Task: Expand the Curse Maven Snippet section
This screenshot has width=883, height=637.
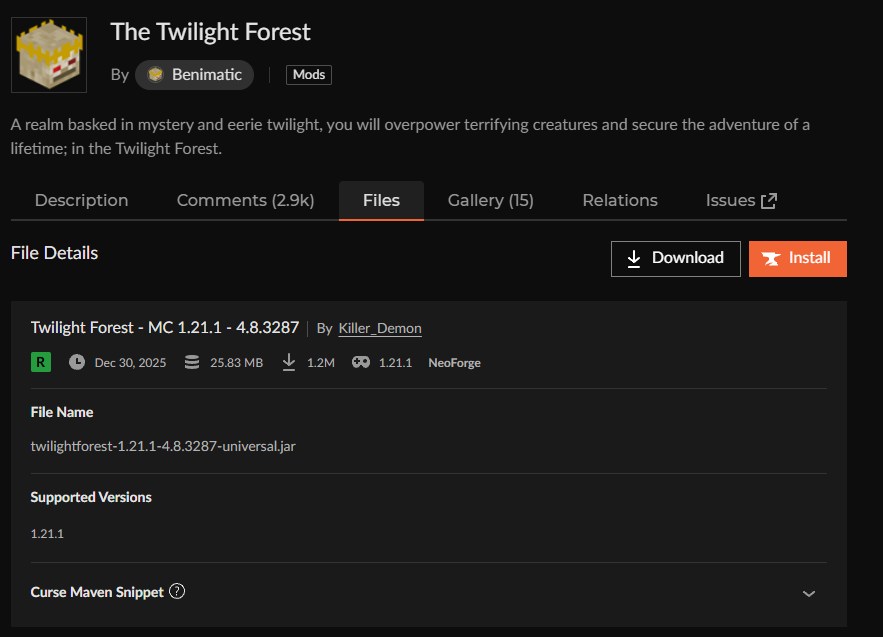Action: (x=810, y=592)
